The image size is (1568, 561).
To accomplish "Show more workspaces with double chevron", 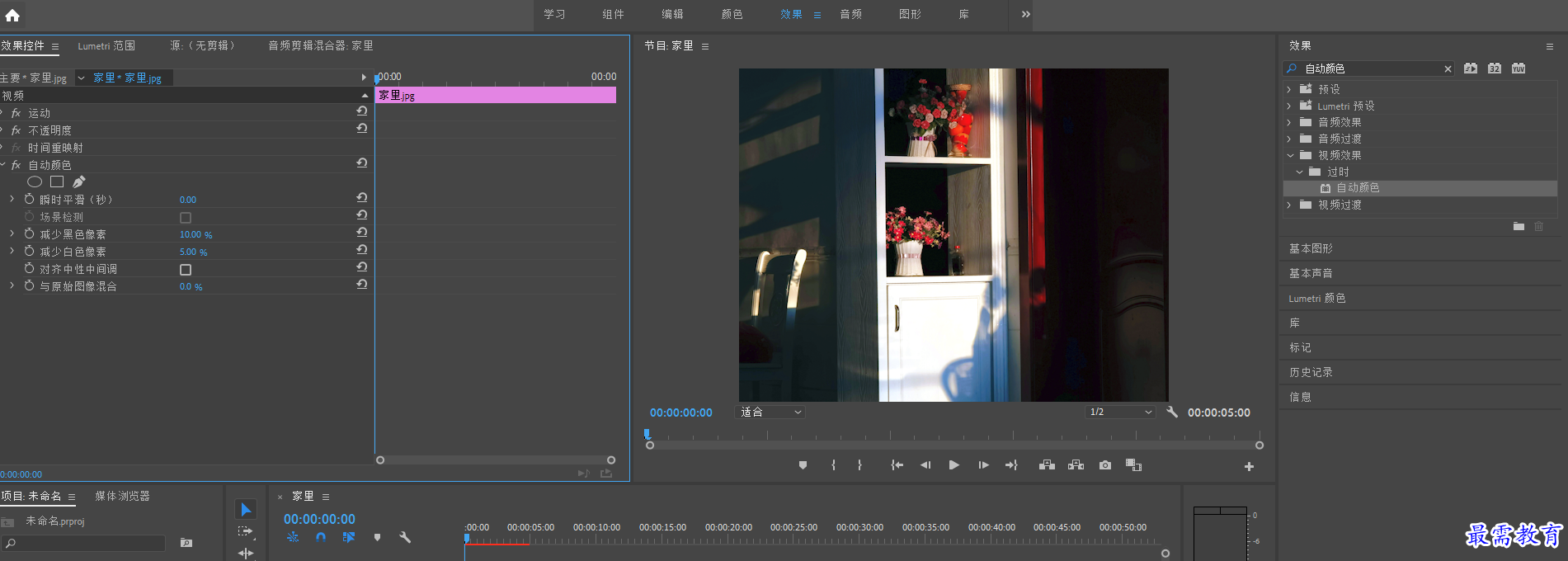I will coord(1025,14).
